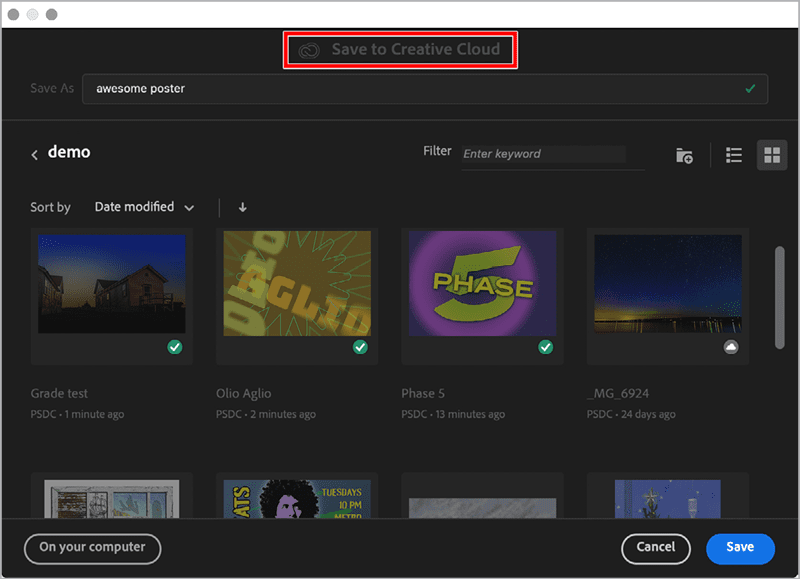Reverse sort order with the down arrow
Screen dimensions: 800x579
tap(243, 207)
